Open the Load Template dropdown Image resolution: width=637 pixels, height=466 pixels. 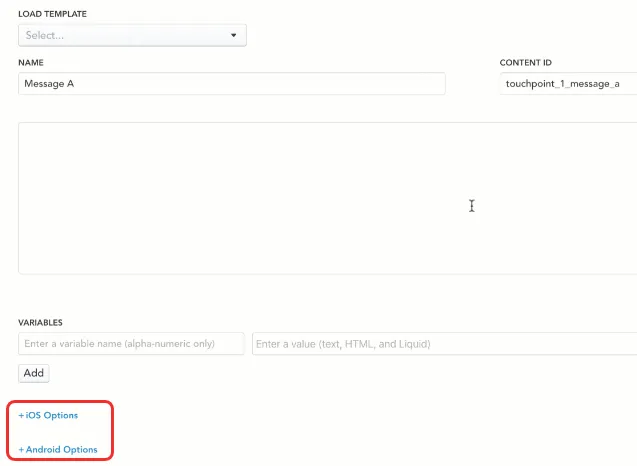[x=132, y=35]
